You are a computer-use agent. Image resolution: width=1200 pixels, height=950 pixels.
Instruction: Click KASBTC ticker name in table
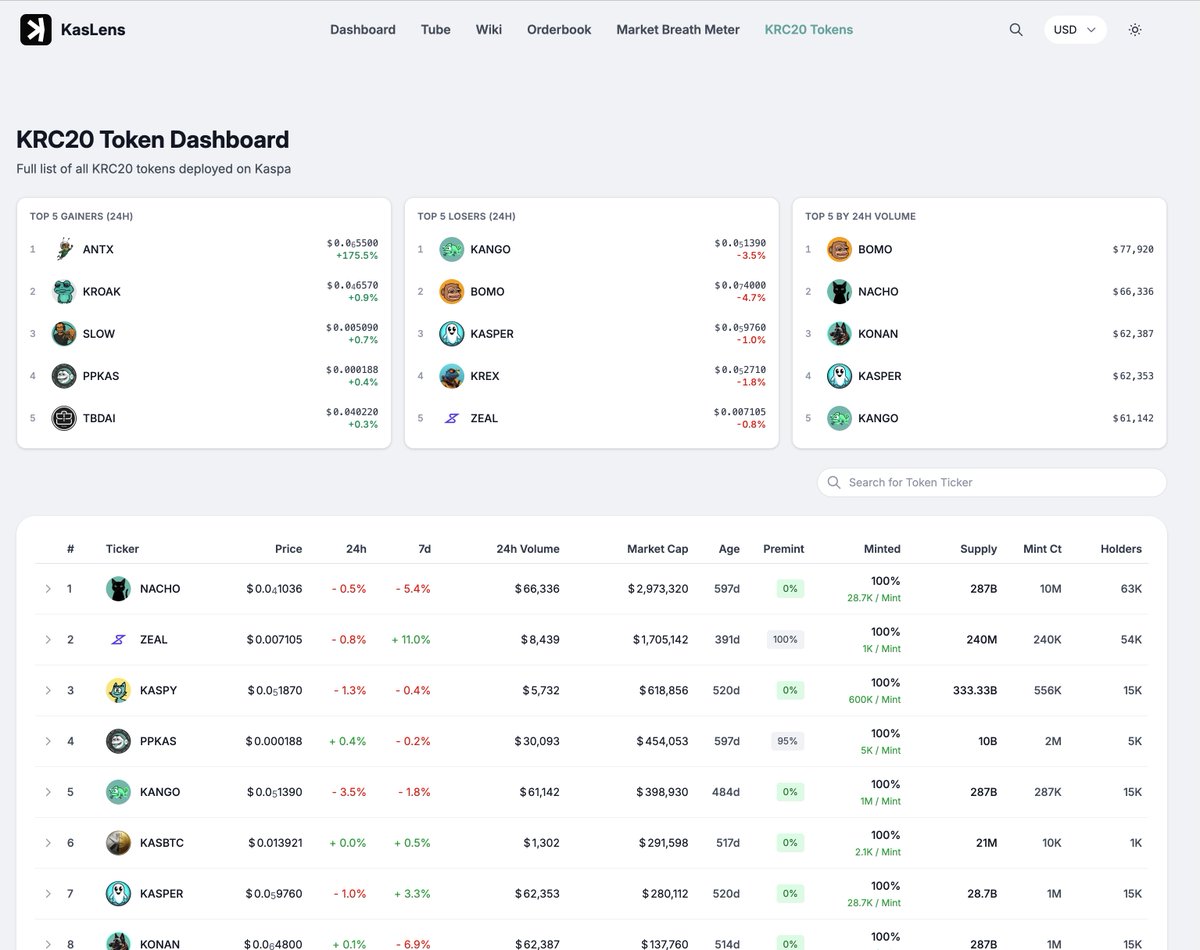coord(162,843)
